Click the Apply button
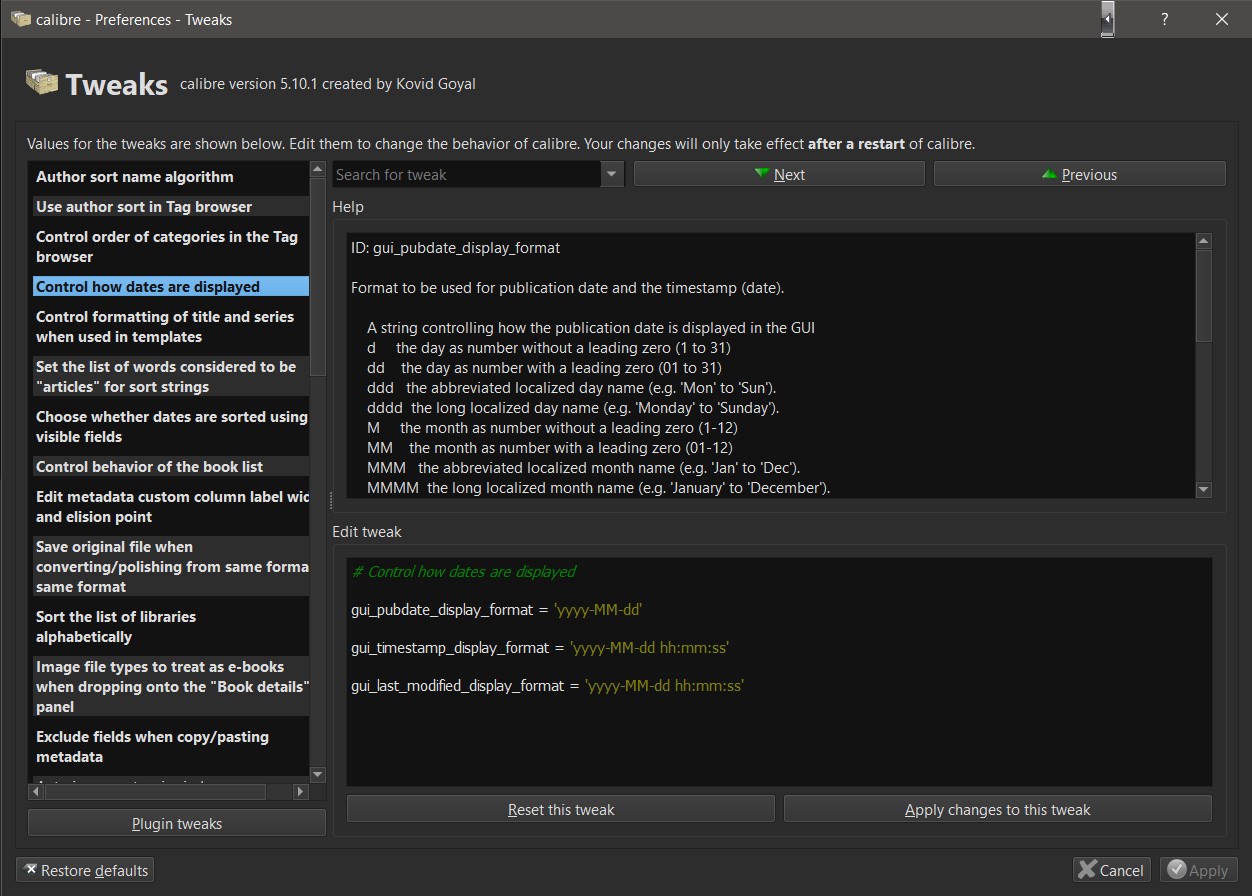The image size is (1252, 896). [x=1198, y=870]
